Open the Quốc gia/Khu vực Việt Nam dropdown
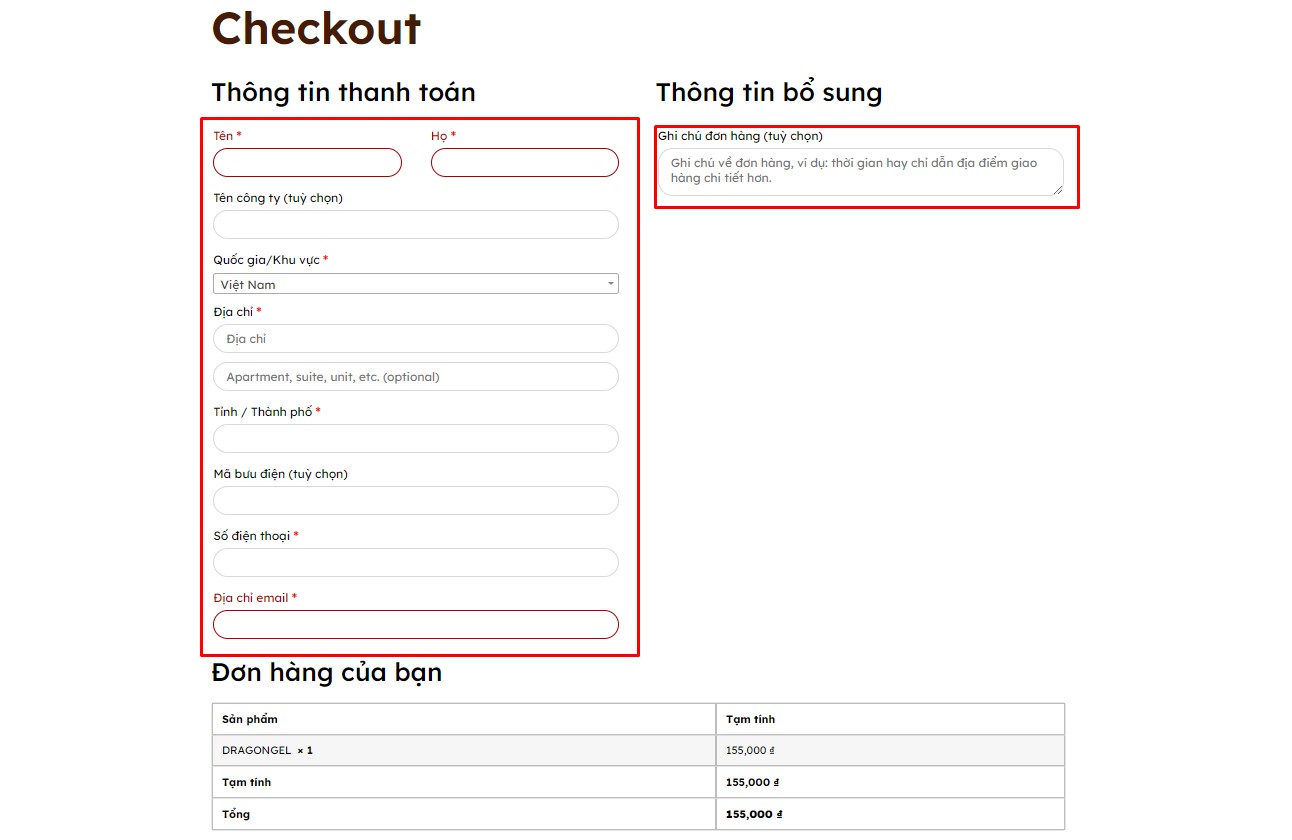Viewport: 1292px width, 840px height. (405, 284)
